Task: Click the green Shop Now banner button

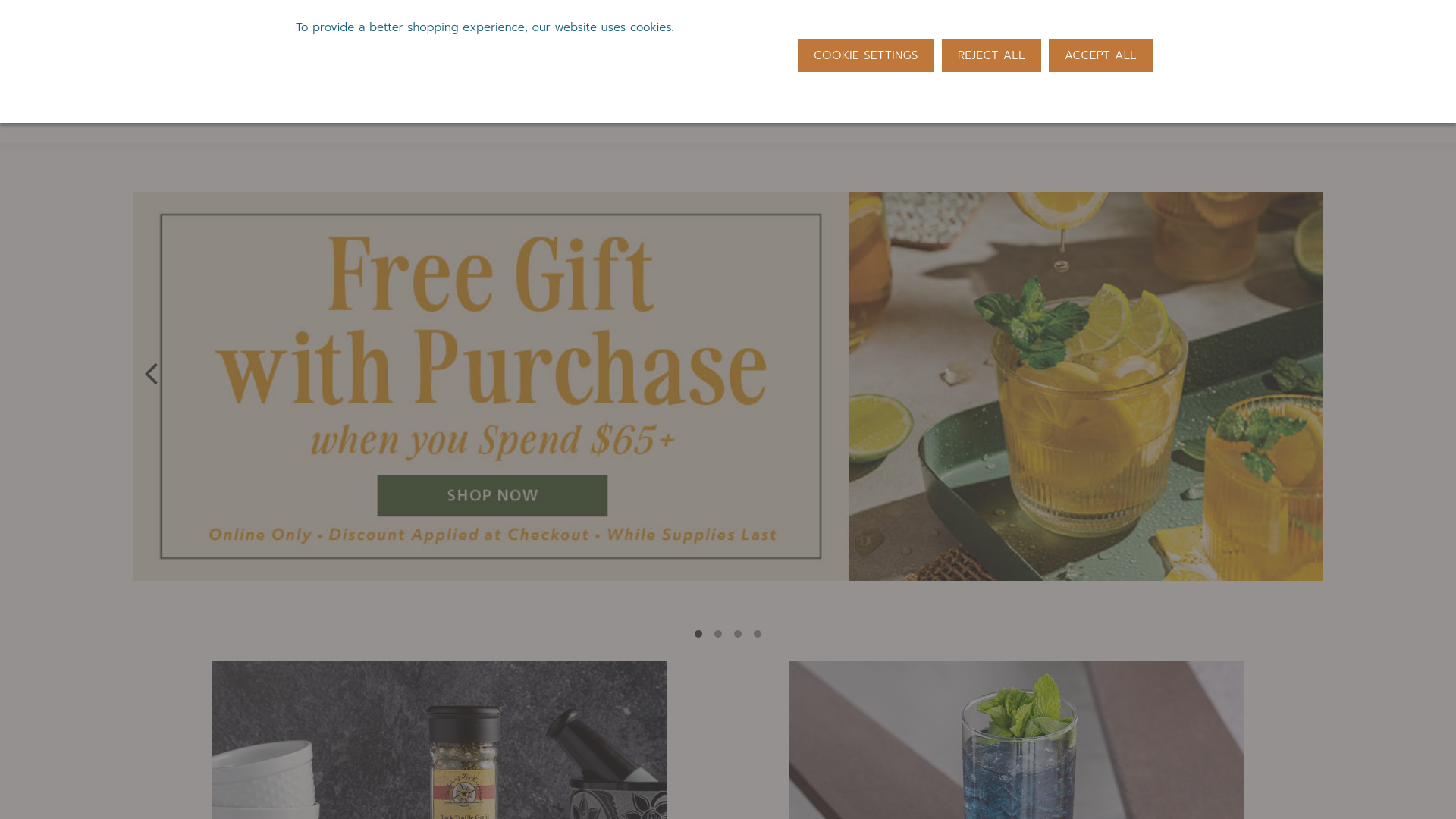Action: click(492, 495)
